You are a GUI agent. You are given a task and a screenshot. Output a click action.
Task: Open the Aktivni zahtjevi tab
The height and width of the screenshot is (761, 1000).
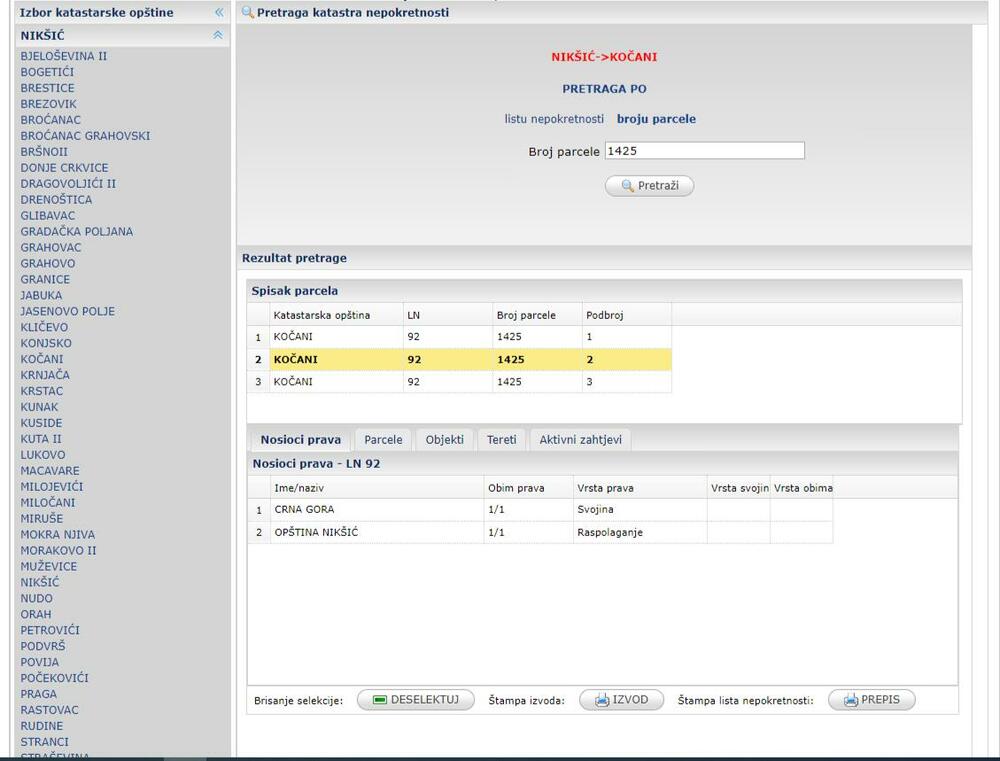[x=580, y=440]
